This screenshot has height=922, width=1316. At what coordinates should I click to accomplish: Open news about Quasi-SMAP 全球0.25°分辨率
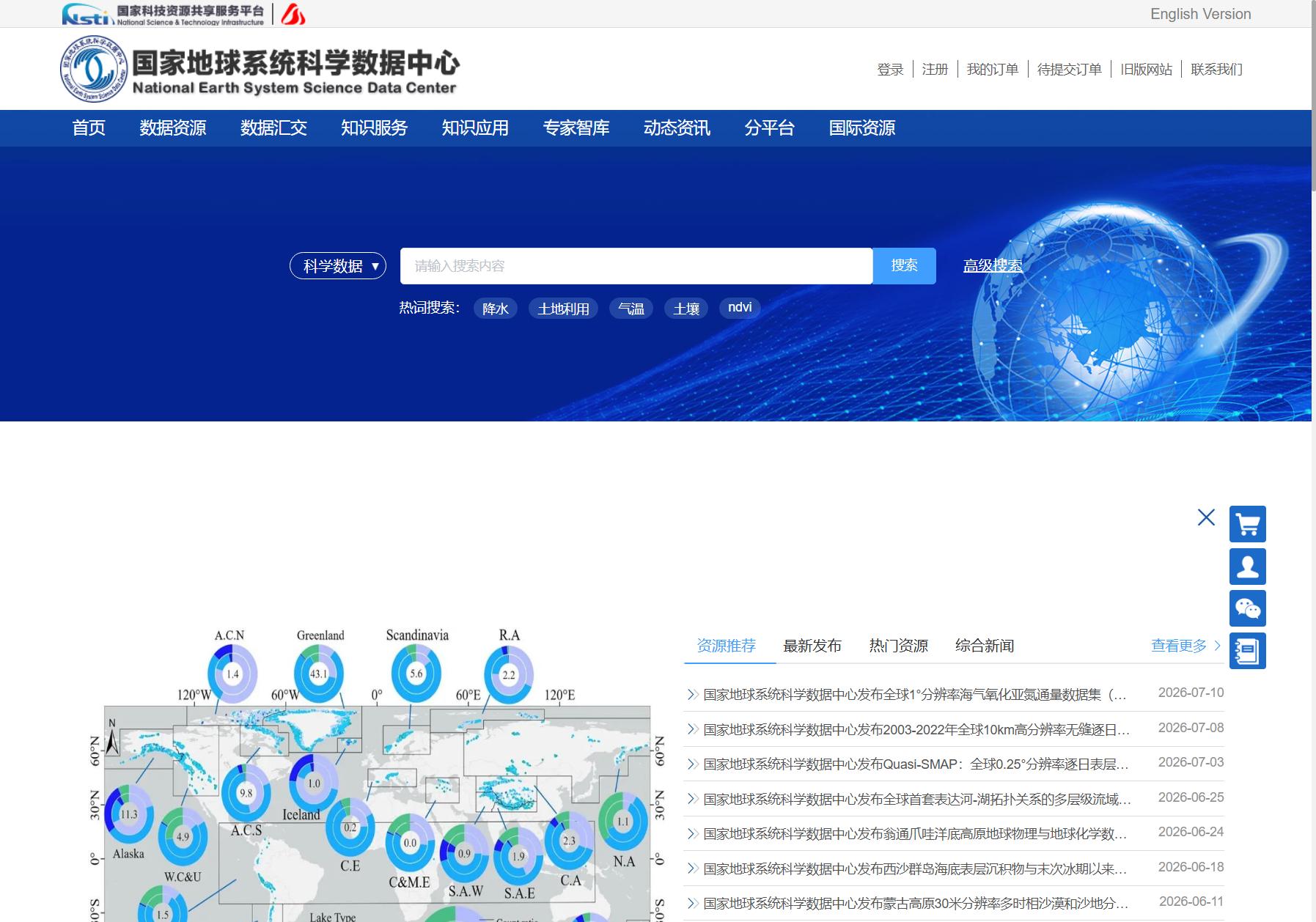click(916, 764)
